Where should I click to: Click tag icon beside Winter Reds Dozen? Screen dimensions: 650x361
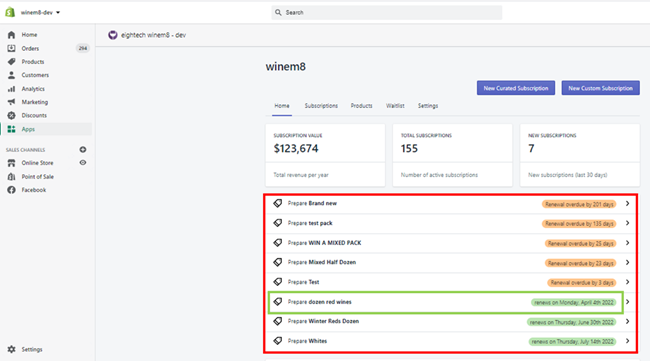click(x=278, y=321)
